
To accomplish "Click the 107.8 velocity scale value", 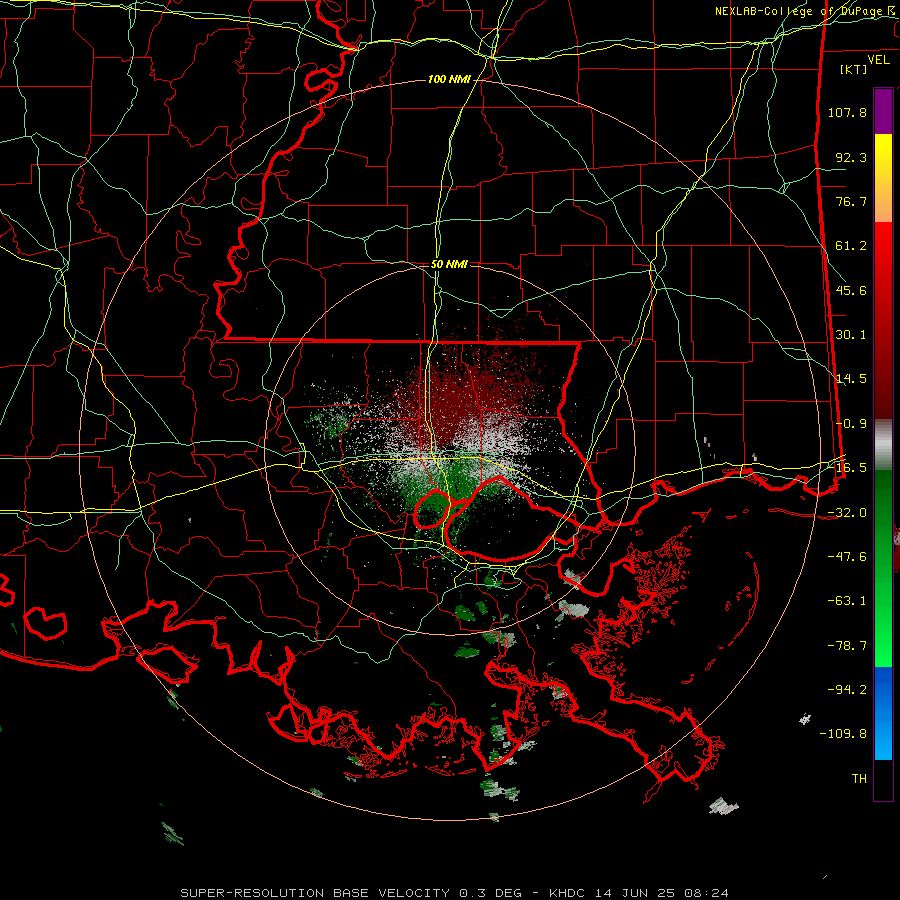I will pos(847,112).
